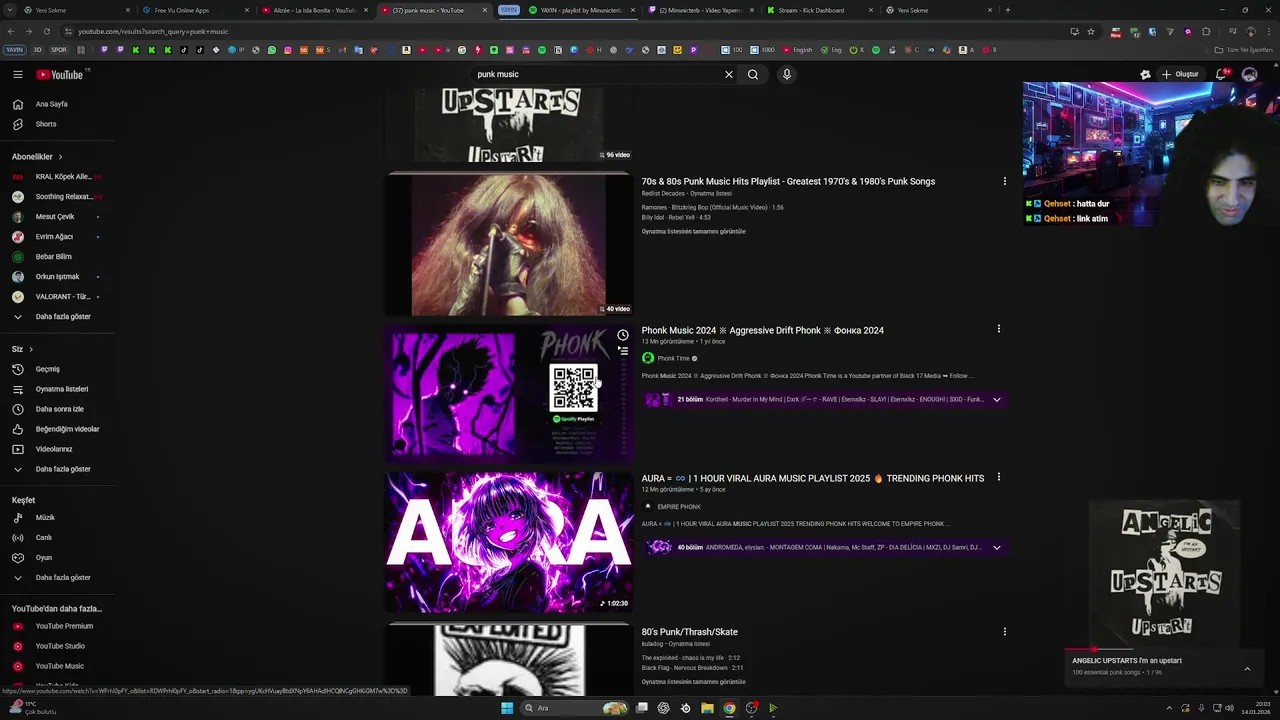Open options menu for the Phonk Music 2024 video
This screenshot has height=720, width=1280.
[998, 329]
